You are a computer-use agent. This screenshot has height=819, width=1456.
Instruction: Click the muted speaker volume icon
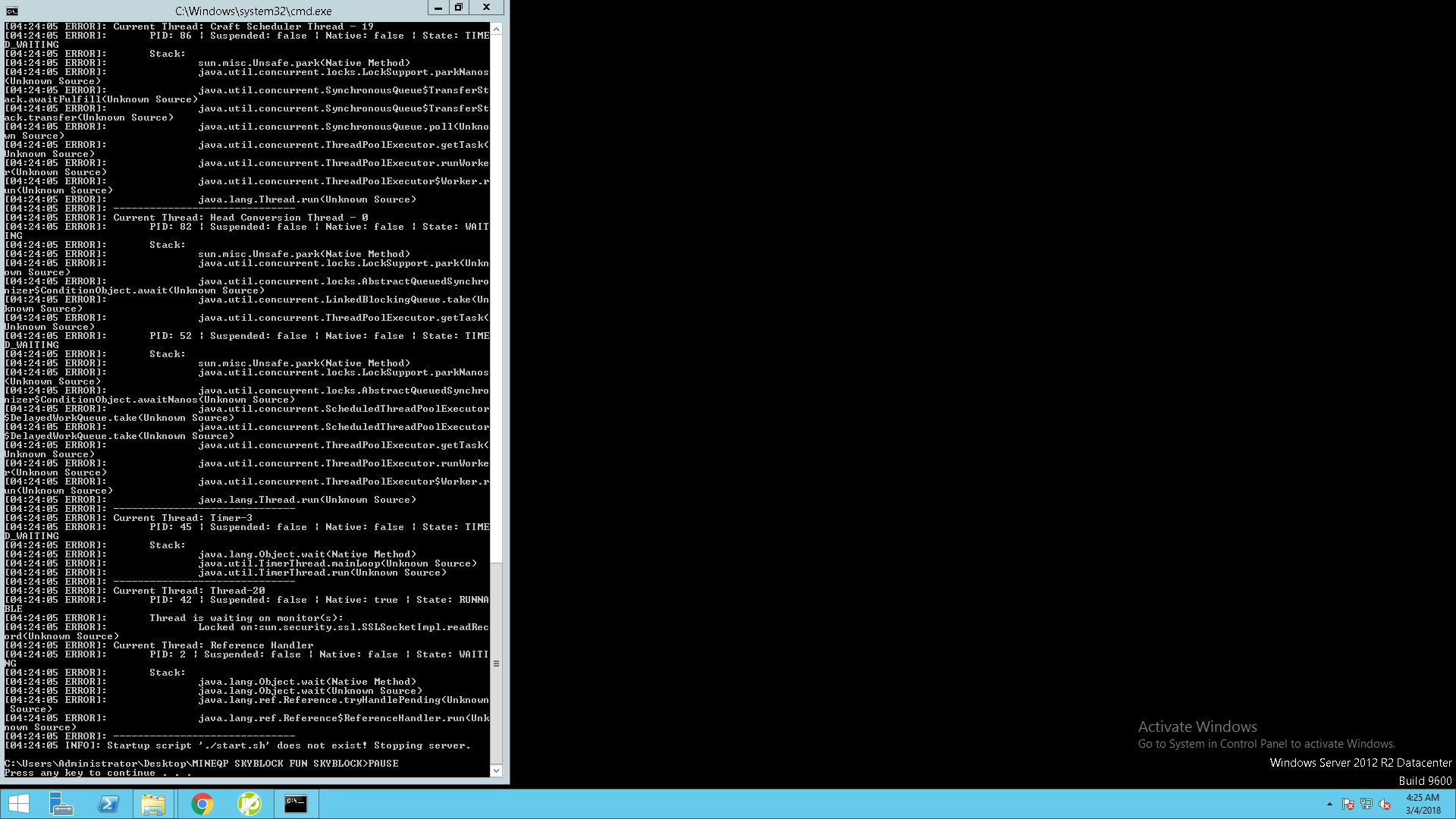[x=1385, y=804]
